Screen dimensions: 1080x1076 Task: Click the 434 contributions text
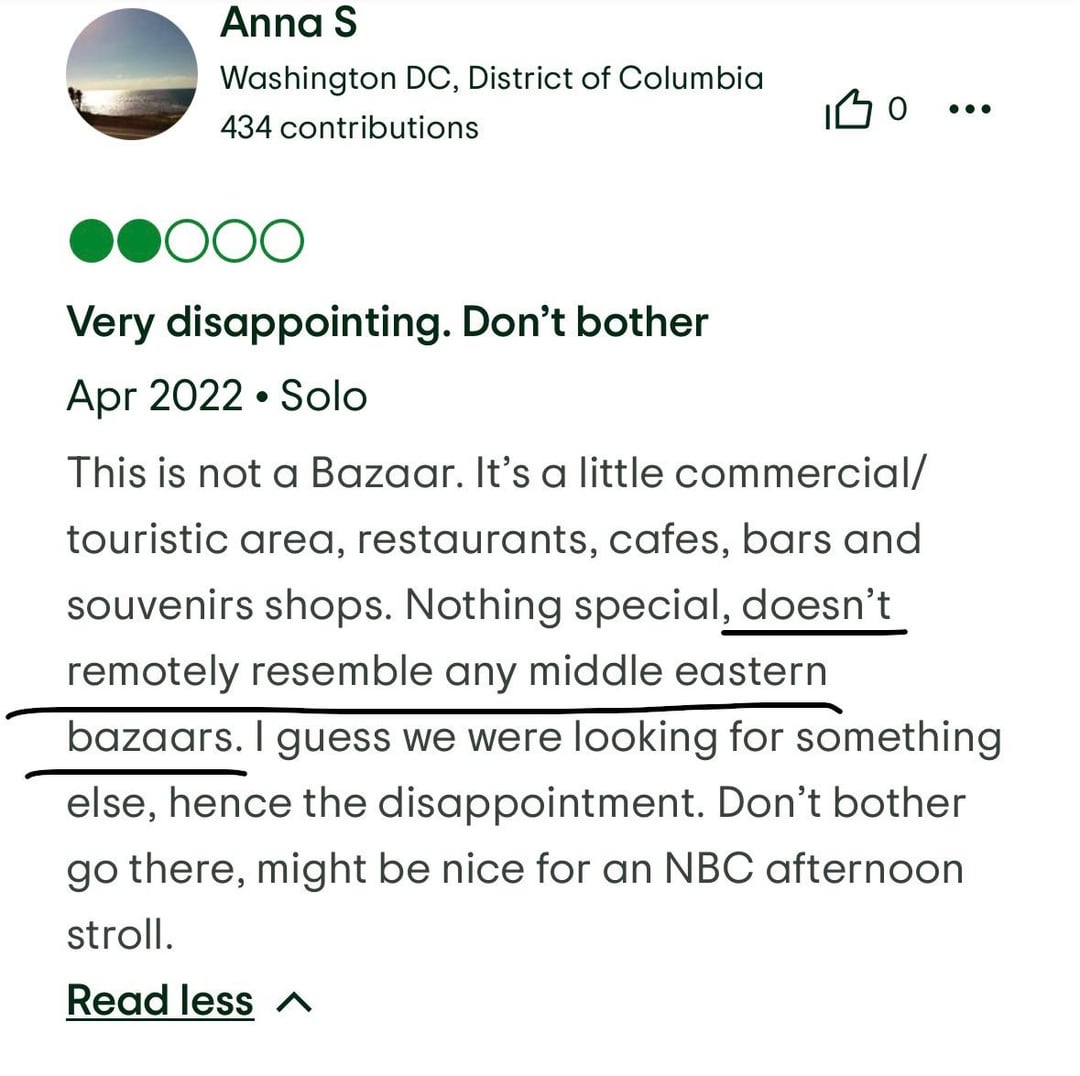click(x=349, y=128)
